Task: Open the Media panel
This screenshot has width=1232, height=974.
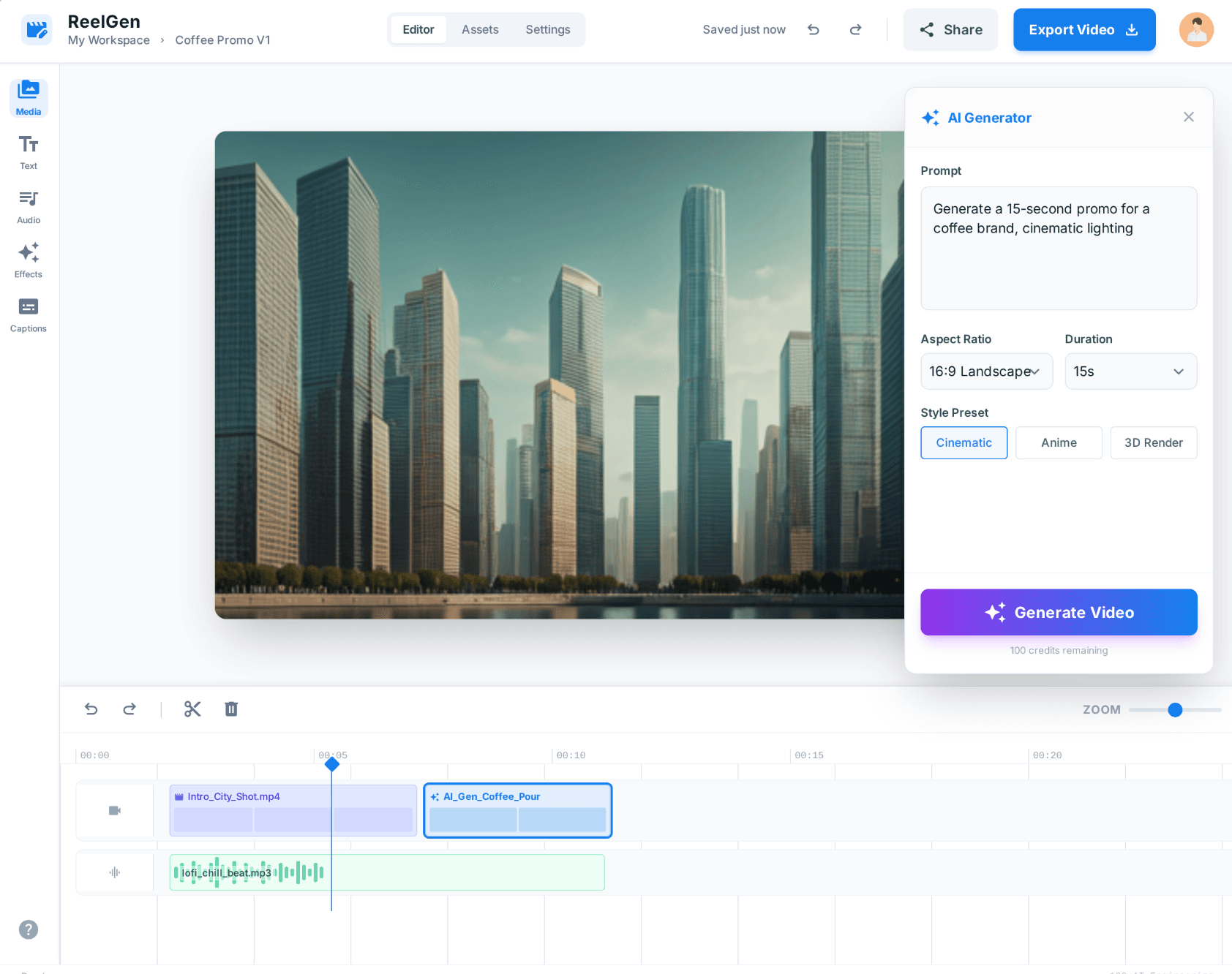Action: click(x=28, y=98)
